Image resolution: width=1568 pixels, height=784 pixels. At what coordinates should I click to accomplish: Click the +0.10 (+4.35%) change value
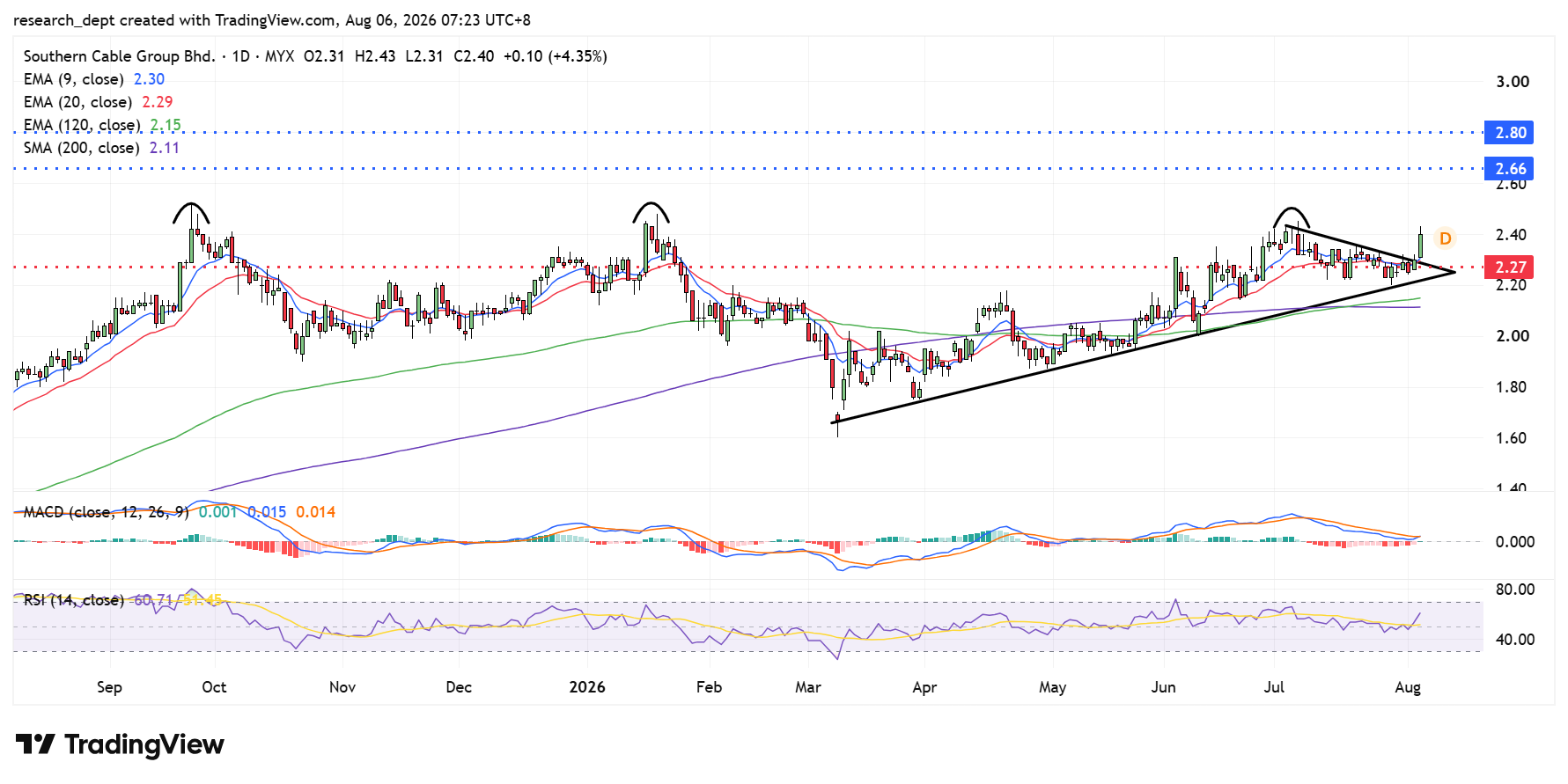click(x=556, y=56)
